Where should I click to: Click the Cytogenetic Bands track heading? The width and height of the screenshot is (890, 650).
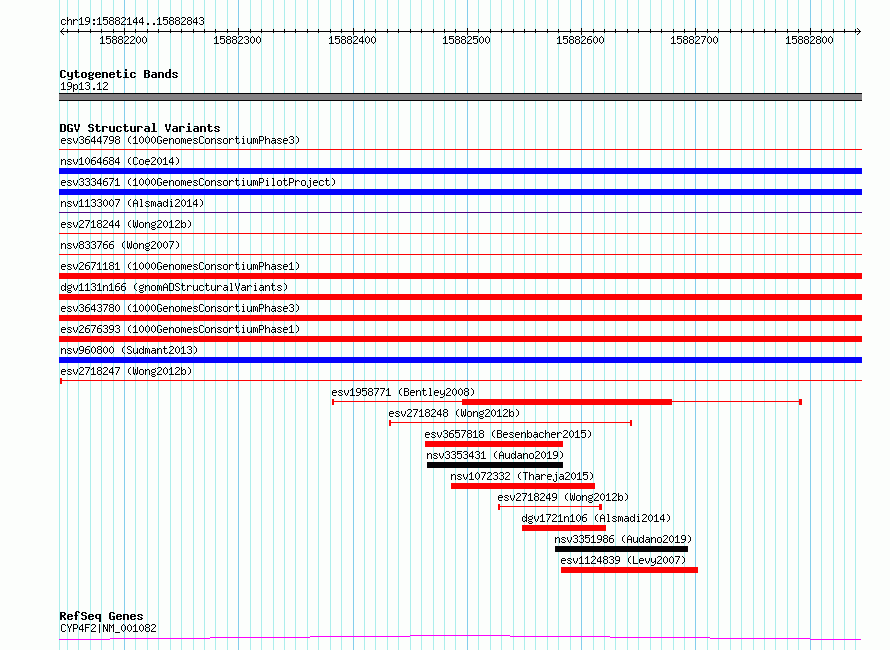point(119,74)
